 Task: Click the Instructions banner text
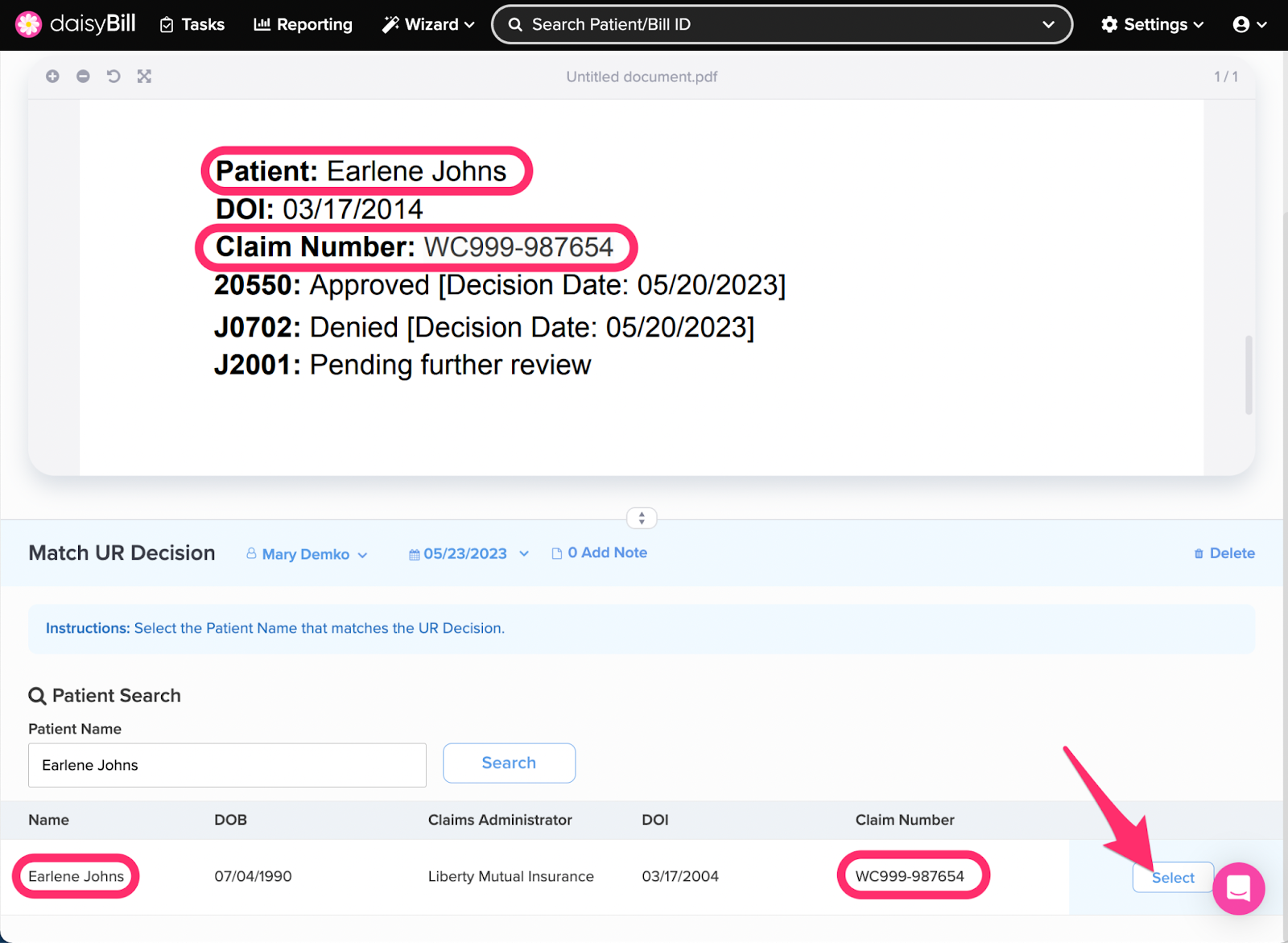click(275, 628)
